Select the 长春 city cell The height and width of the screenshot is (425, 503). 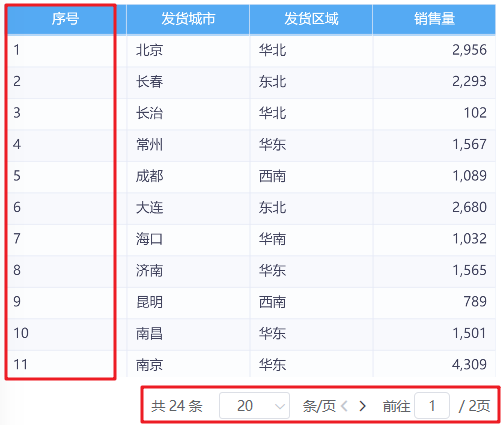pyautogui.click(x=188, y=82)
